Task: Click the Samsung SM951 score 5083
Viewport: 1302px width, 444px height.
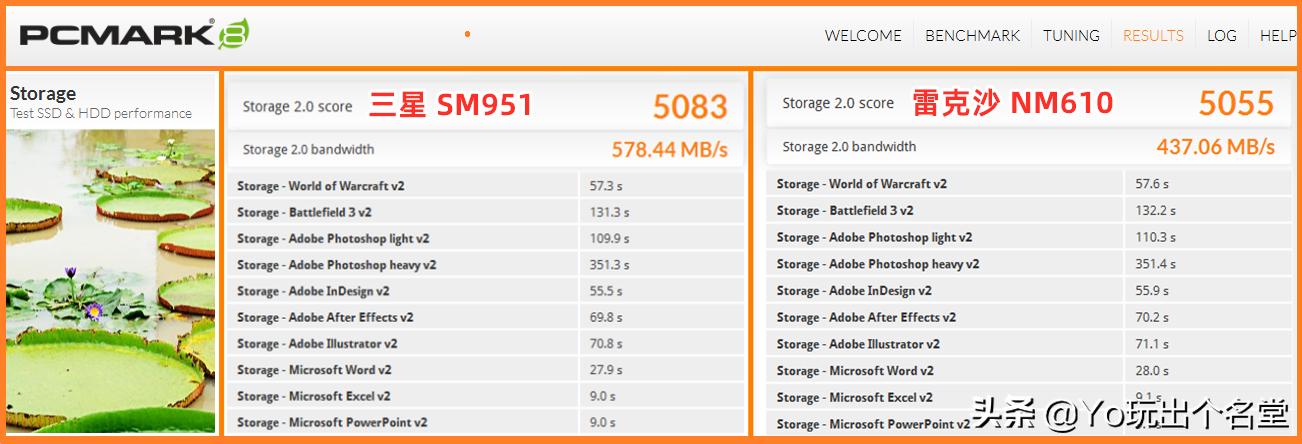Action: point(690,106)
